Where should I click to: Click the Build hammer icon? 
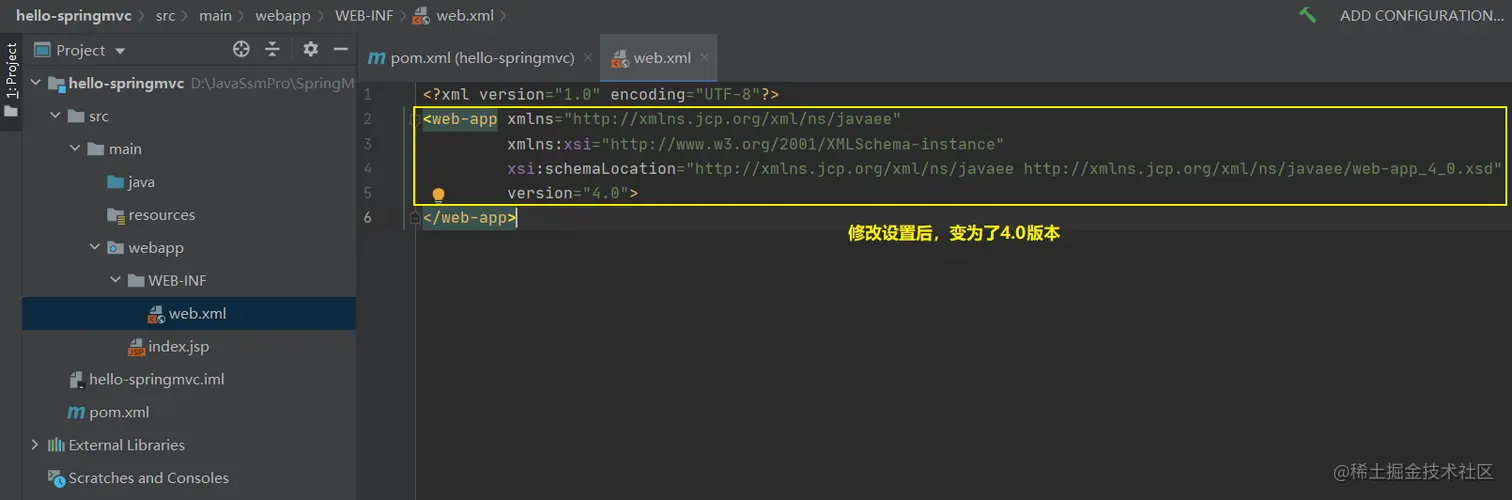[x=1307, y=15]
